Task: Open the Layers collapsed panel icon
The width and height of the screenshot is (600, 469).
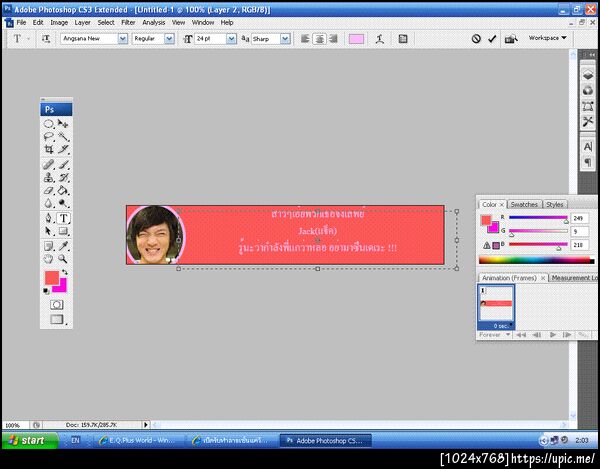Action: pyautogui.click(x=588, y=75)
